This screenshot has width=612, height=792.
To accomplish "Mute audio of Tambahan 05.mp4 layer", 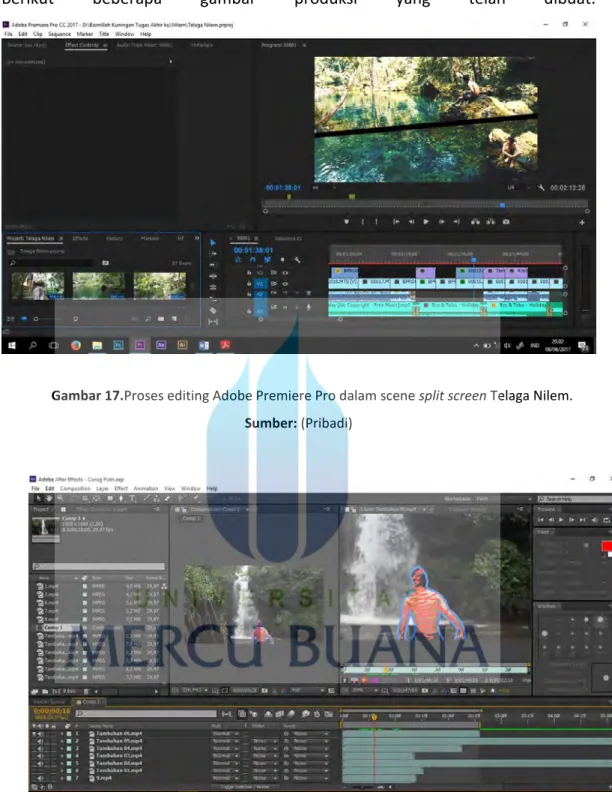I will pos(40,741).
